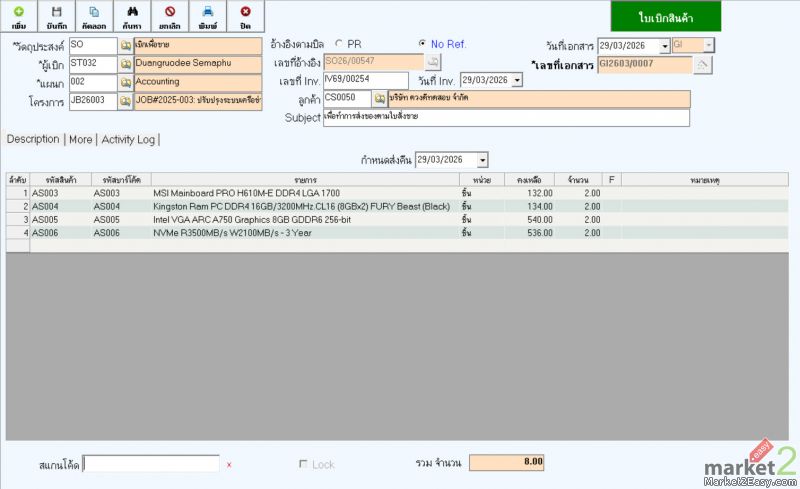Open the Activity Log tab
The width and height of the screenshot is (800, 489).
(129, 139)
